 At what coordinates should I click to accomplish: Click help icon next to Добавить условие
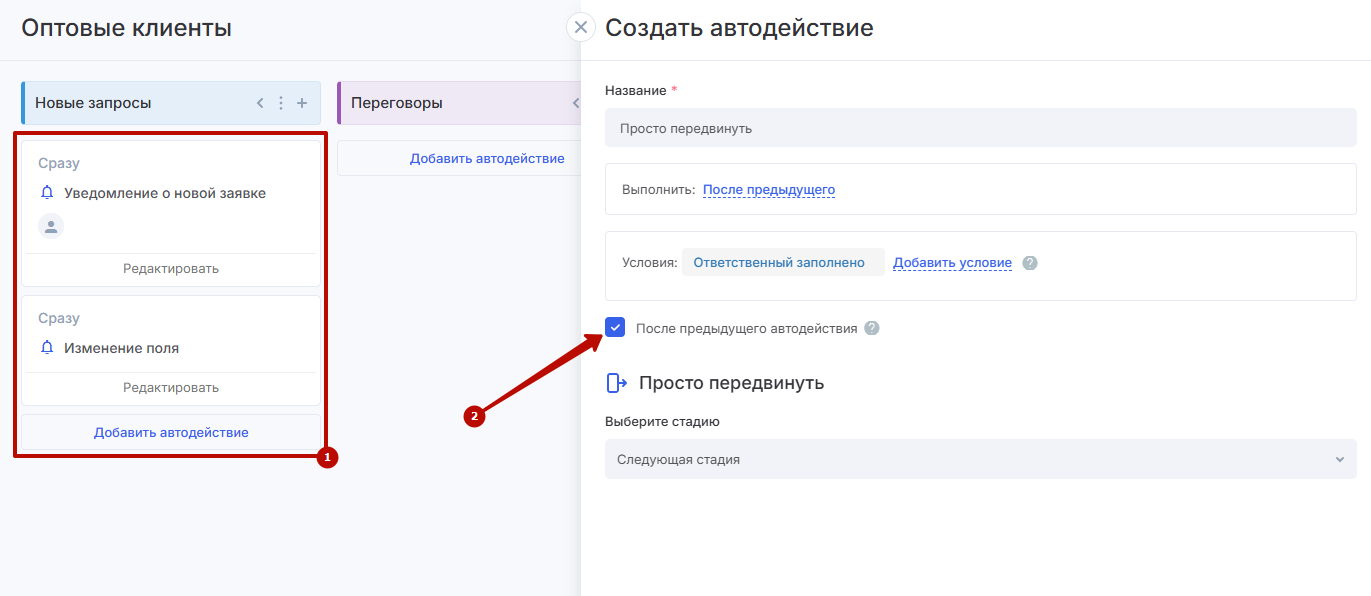(1030, 263)
